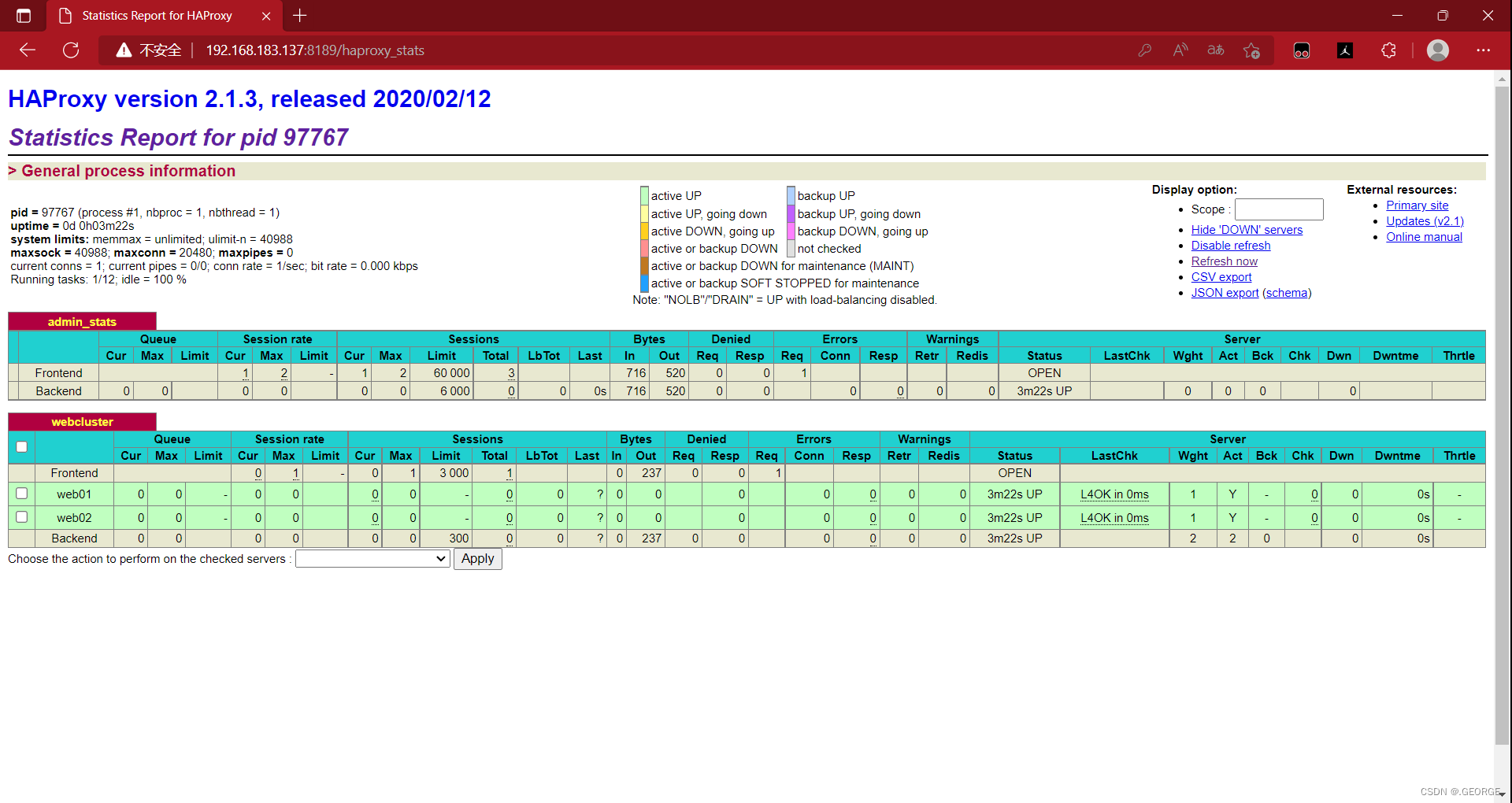Click the Statistics Report for pid 97767 heading
1512x803 pixels.
coord(179,137)
